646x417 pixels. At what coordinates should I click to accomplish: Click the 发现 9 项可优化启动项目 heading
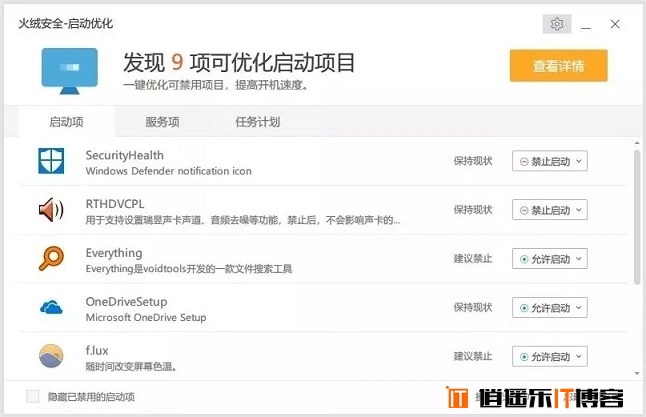click(239, 63)
